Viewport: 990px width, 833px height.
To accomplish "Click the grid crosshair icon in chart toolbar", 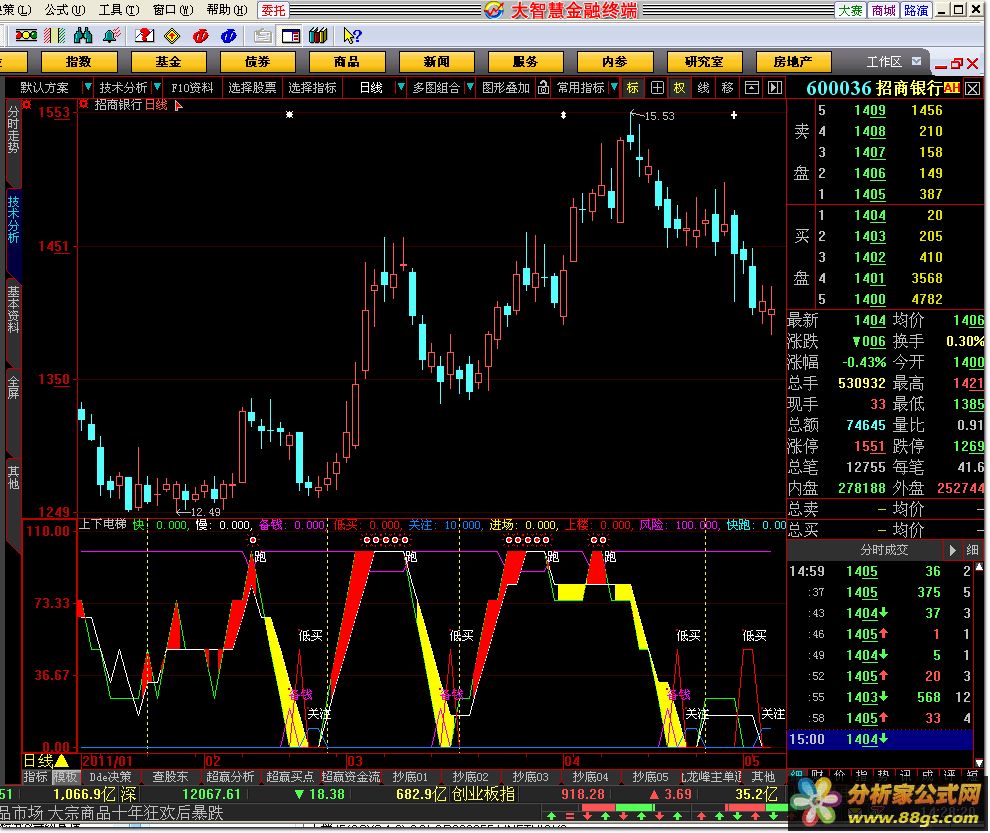I will [657, 88].
